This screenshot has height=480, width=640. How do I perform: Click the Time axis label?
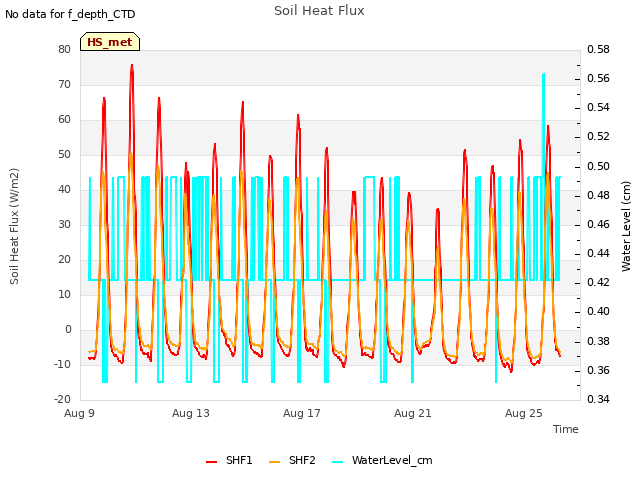click(x=566, y=429)
